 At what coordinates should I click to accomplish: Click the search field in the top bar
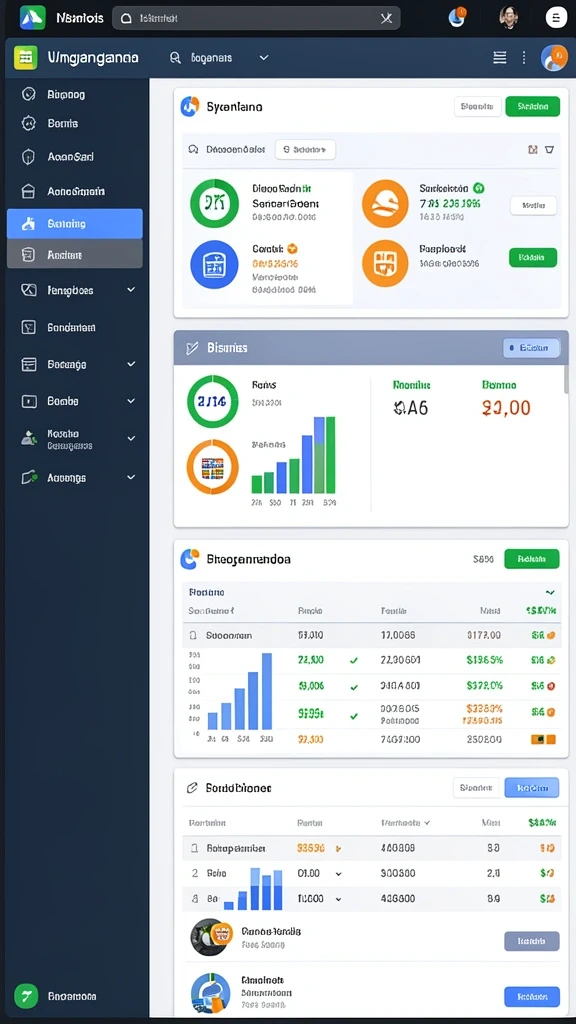click(x=256, y=18)
